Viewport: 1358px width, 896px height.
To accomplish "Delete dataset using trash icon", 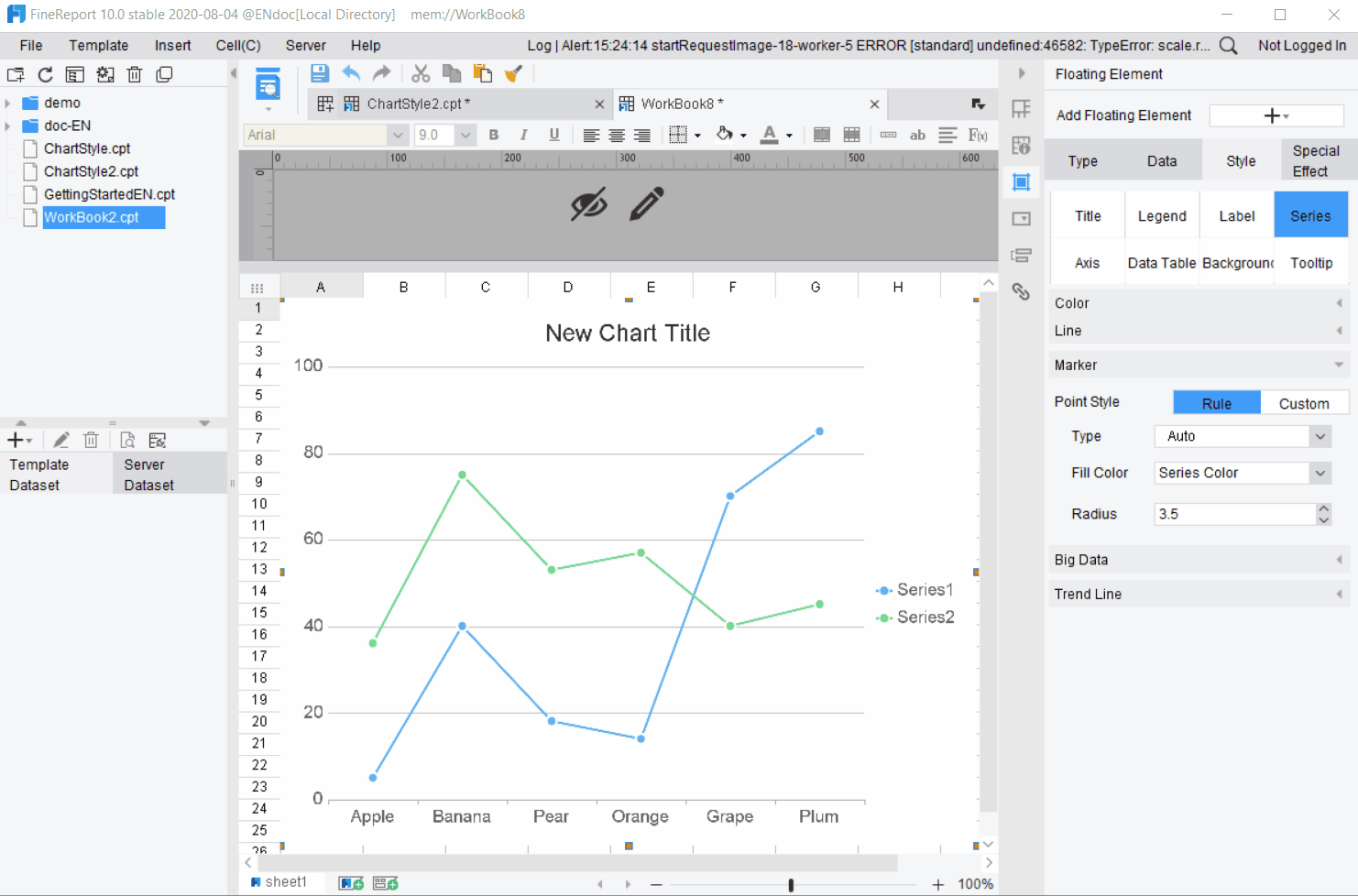I will tap(91, 441).
